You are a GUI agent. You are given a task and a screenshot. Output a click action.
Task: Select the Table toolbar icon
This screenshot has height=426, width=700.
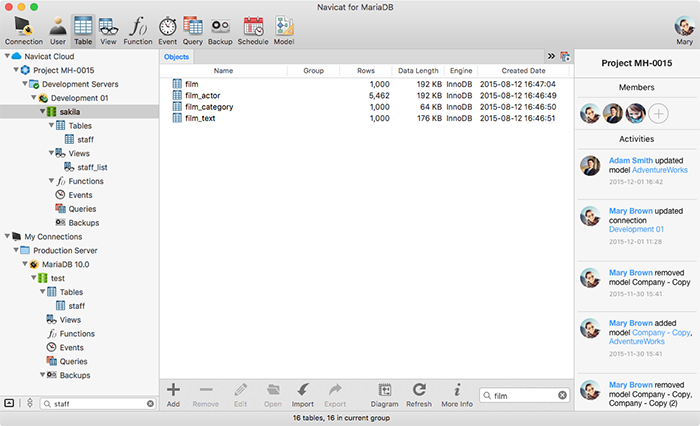[x=83, y=30]
